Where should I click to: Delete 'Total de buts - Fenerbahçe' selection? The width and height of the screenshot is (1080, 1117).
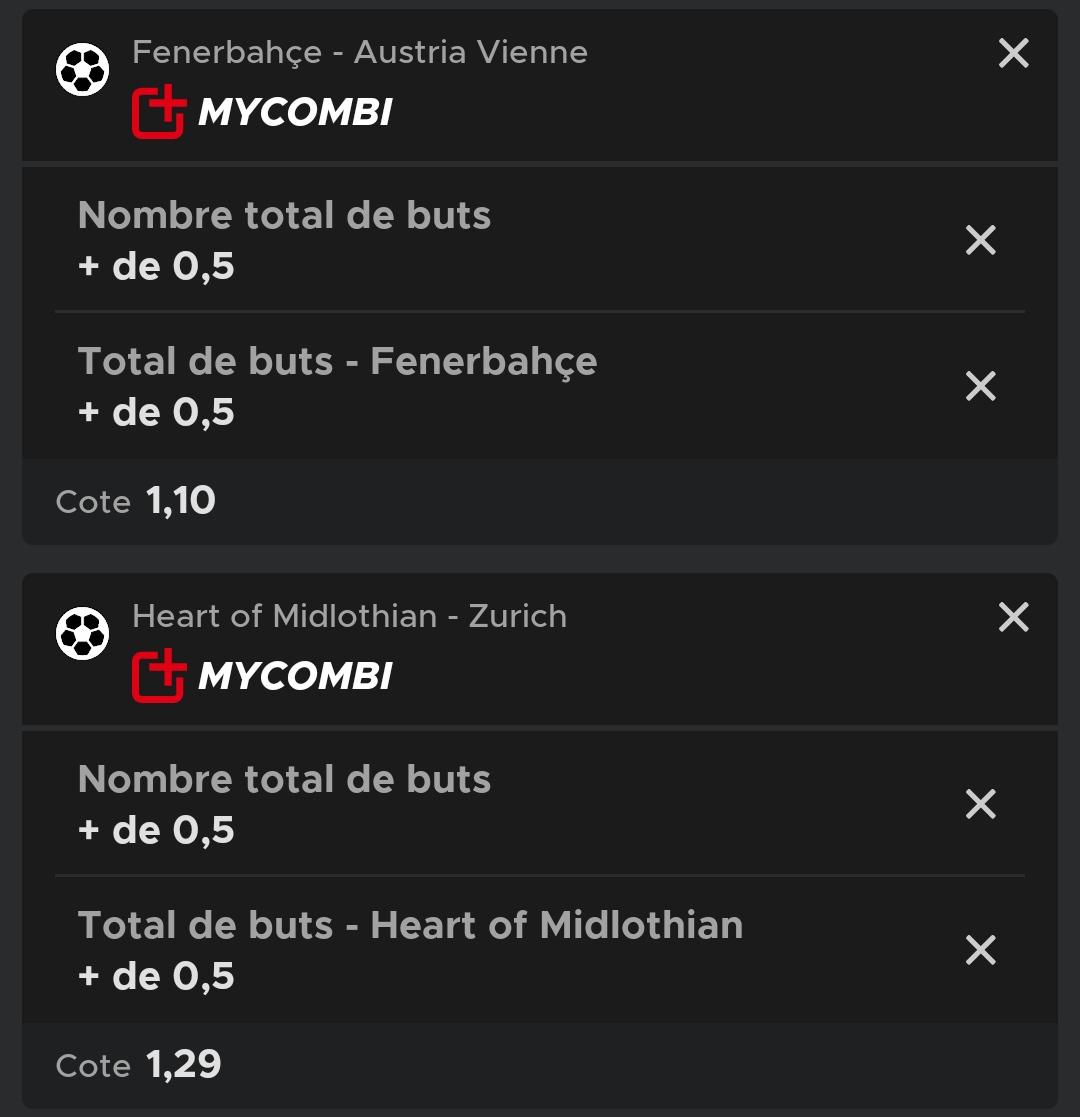pyautogui.click(x=980, y=386)
